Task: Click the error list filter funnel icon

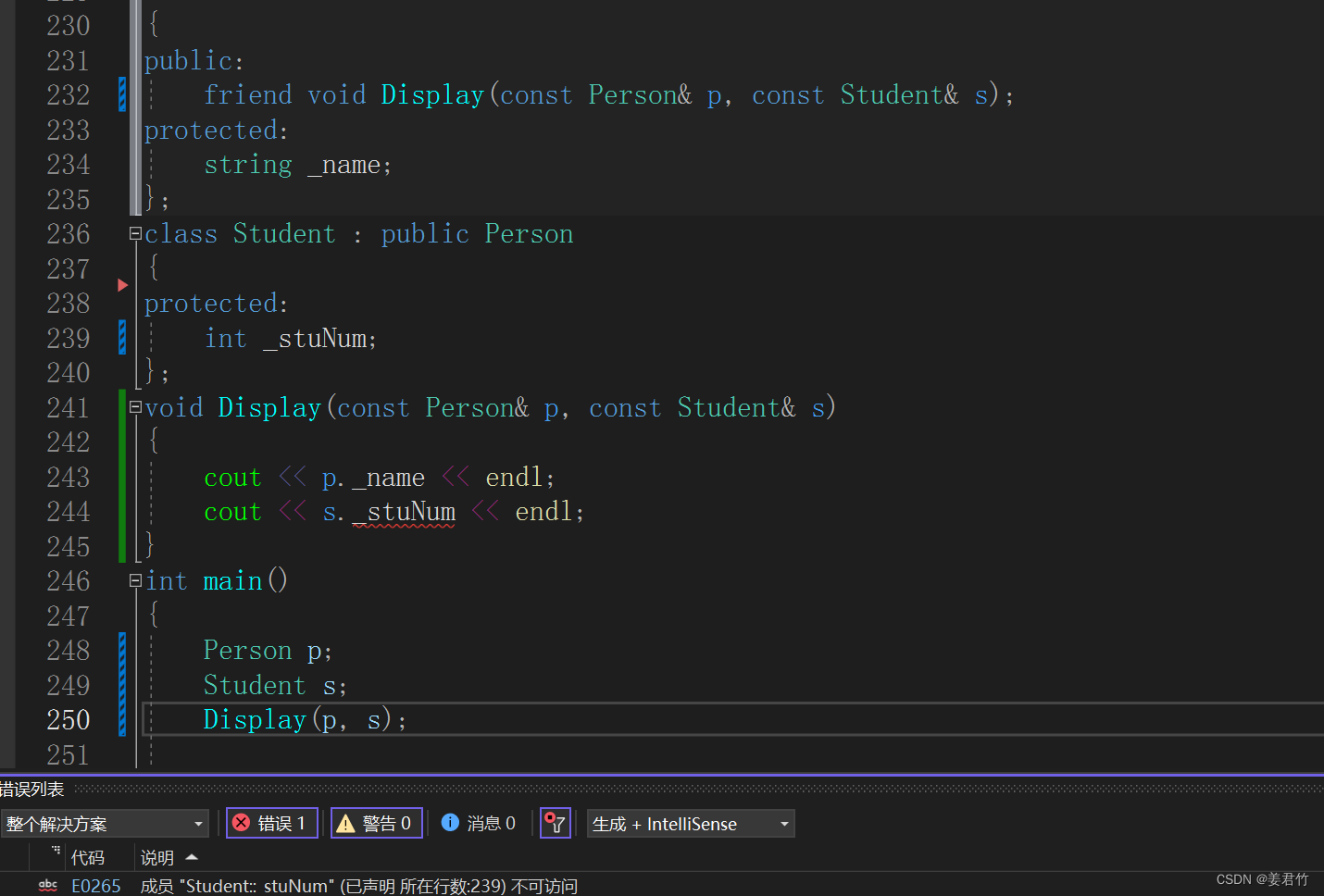Action: (555, 823)
